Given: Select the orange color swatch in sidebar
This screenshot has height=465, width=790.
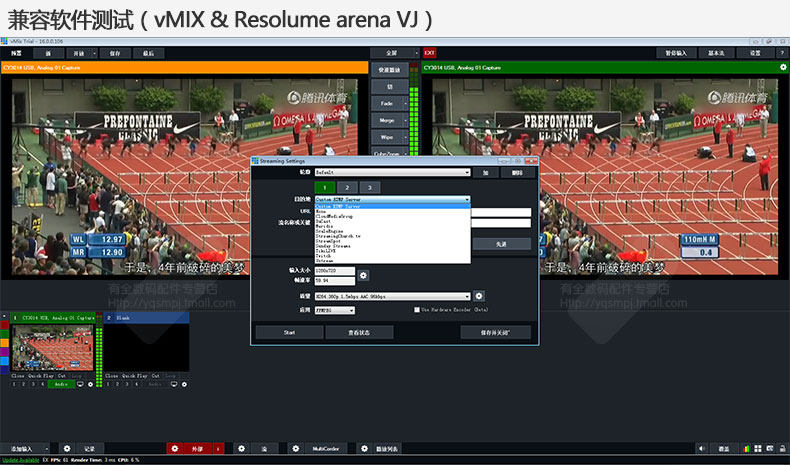Looking at the screenshot, I should click(x=5, y=343).
